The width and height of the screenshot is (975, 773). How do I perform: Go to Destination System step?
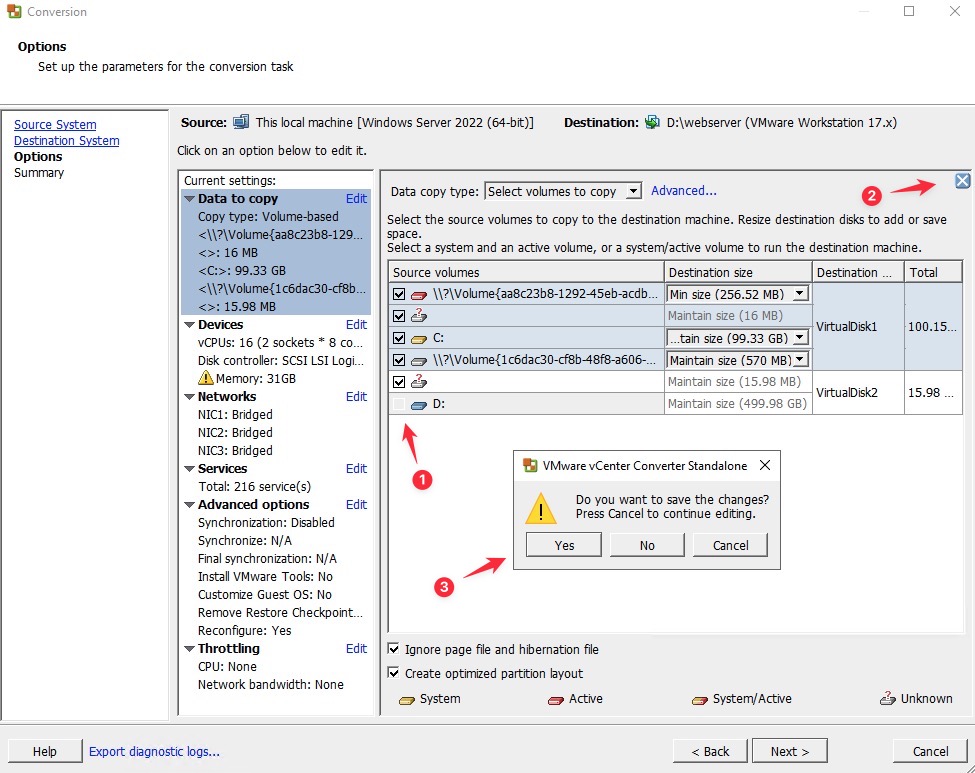click(67, 141)
